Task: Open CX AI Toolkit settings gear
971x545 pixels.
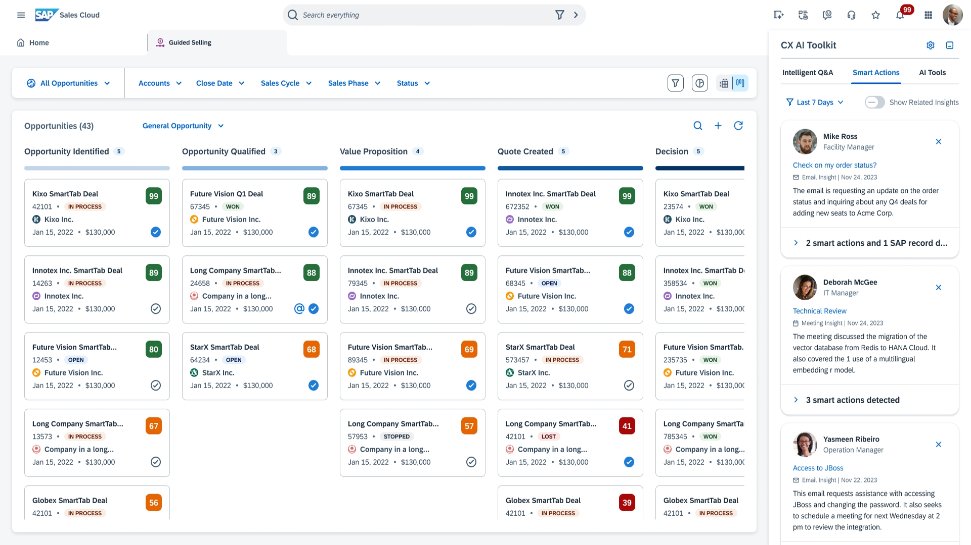Action: tap(930, 45)
